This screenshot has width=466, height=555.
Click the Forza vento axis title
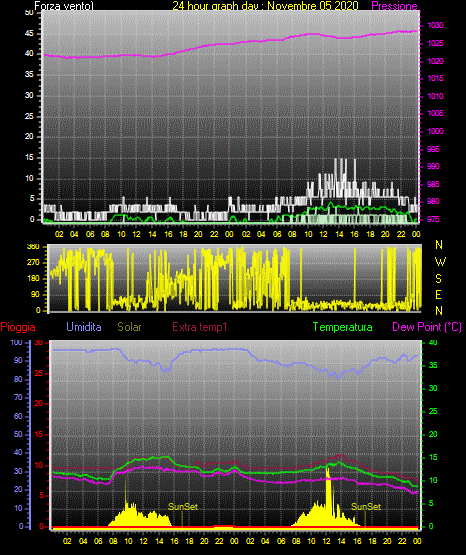tap(64, 6)
